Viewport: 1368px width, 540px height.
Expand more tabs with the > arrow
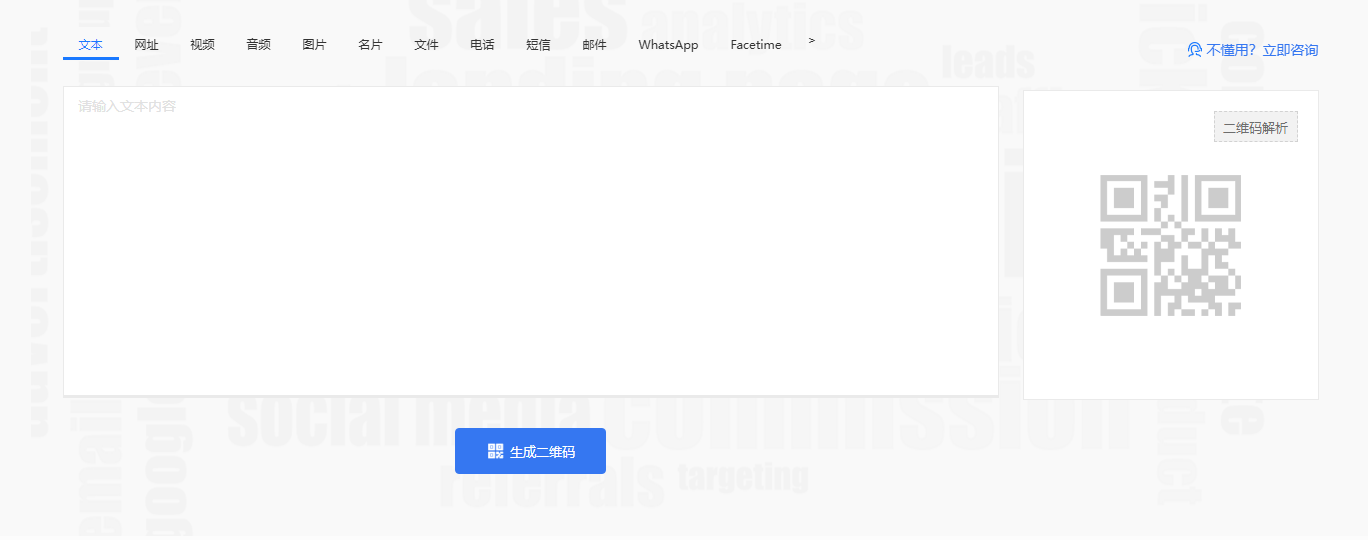point(812,41)
